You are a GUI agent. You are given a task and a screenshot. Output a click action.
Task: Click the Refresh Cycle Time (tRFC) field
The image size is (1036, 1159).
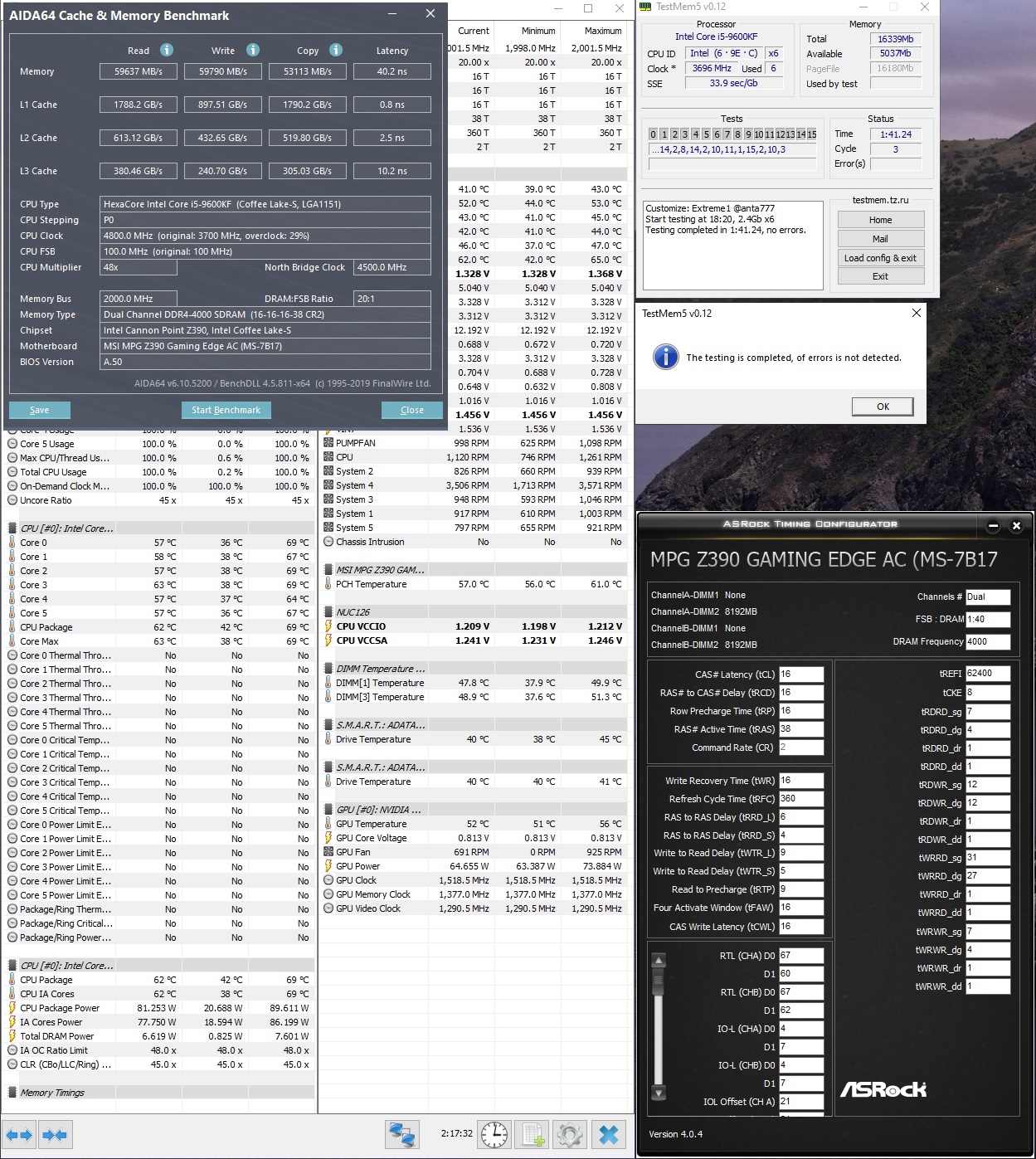tap(801, 799)
